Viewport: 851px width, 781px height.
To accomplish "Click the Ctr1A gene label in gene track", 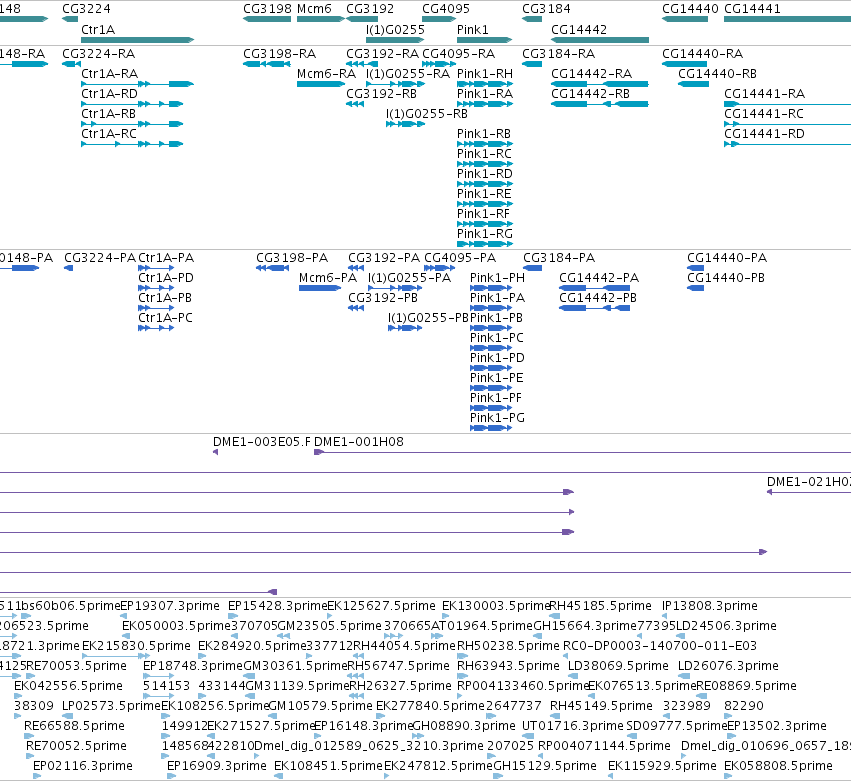I will pos(98,29).
